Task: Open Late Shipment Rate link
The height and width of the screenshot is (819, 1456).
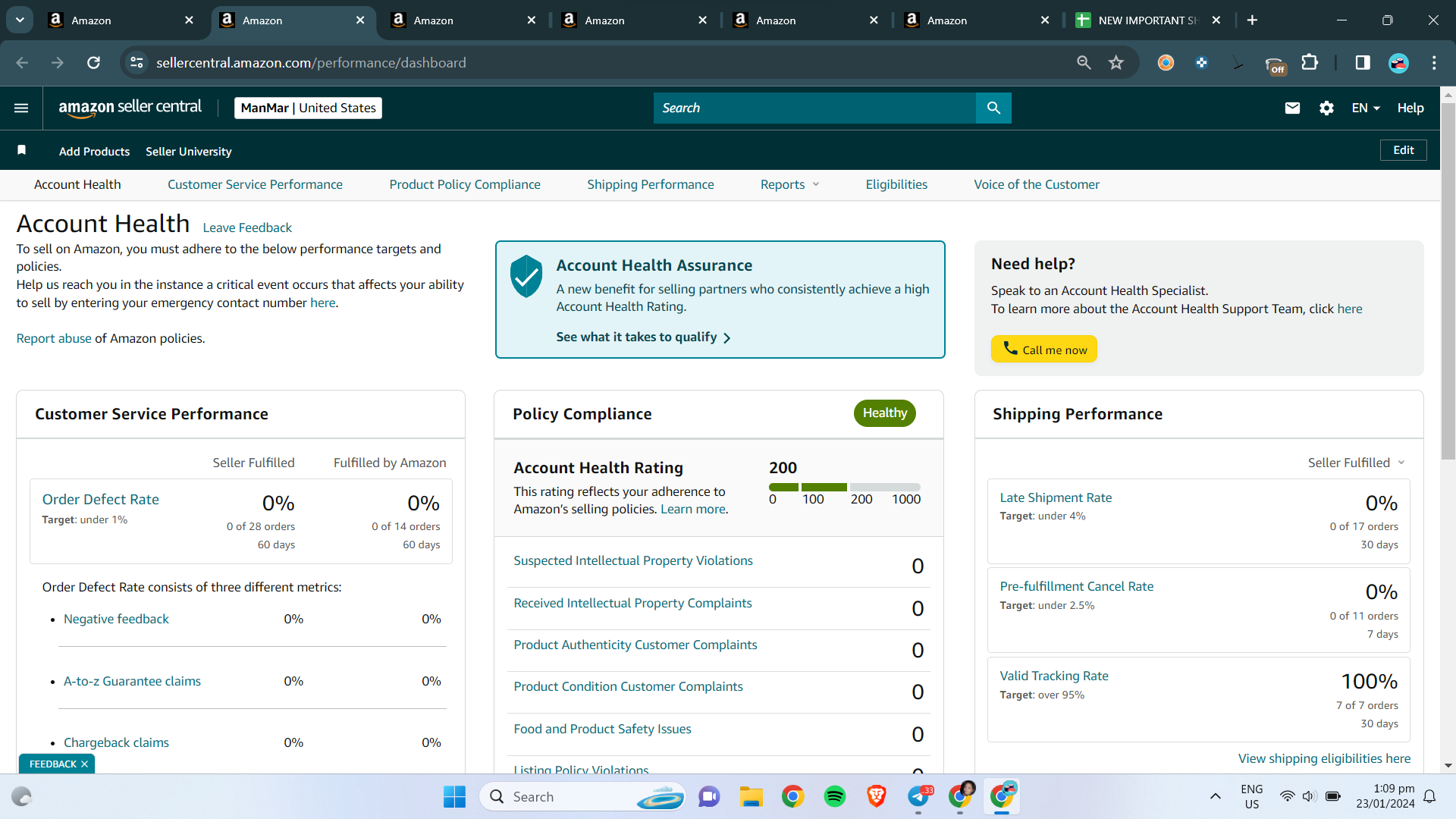Action: point(1056,497)
